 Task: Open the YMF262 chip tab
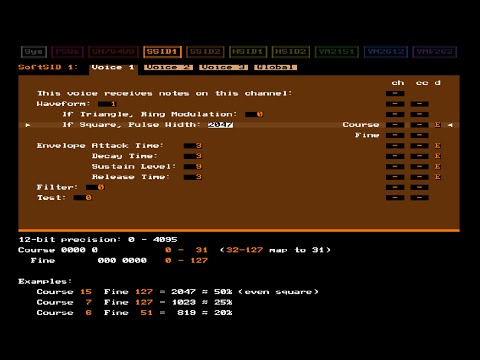pos(435,52)
